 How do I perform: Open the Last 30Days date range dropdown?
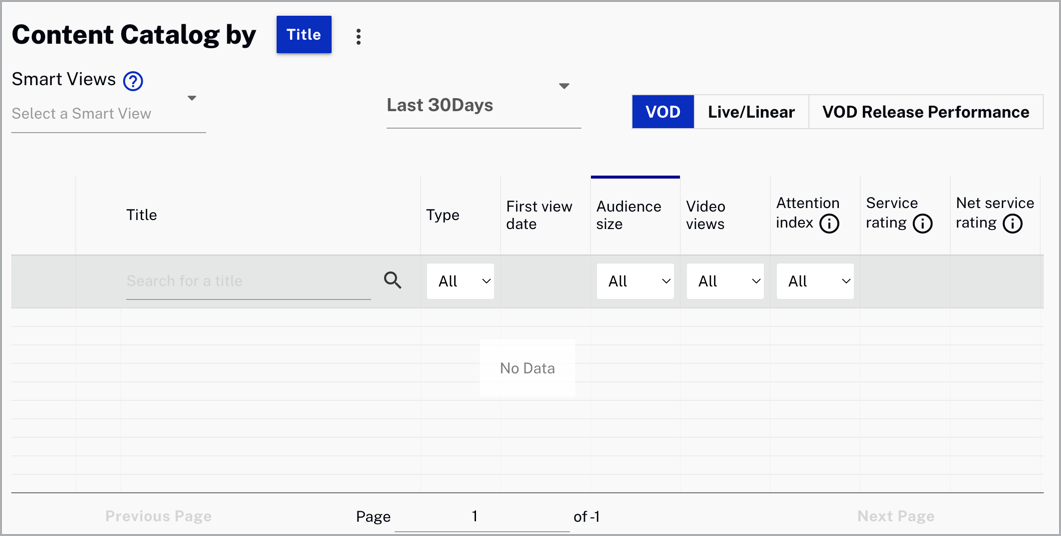click(483, 105)
